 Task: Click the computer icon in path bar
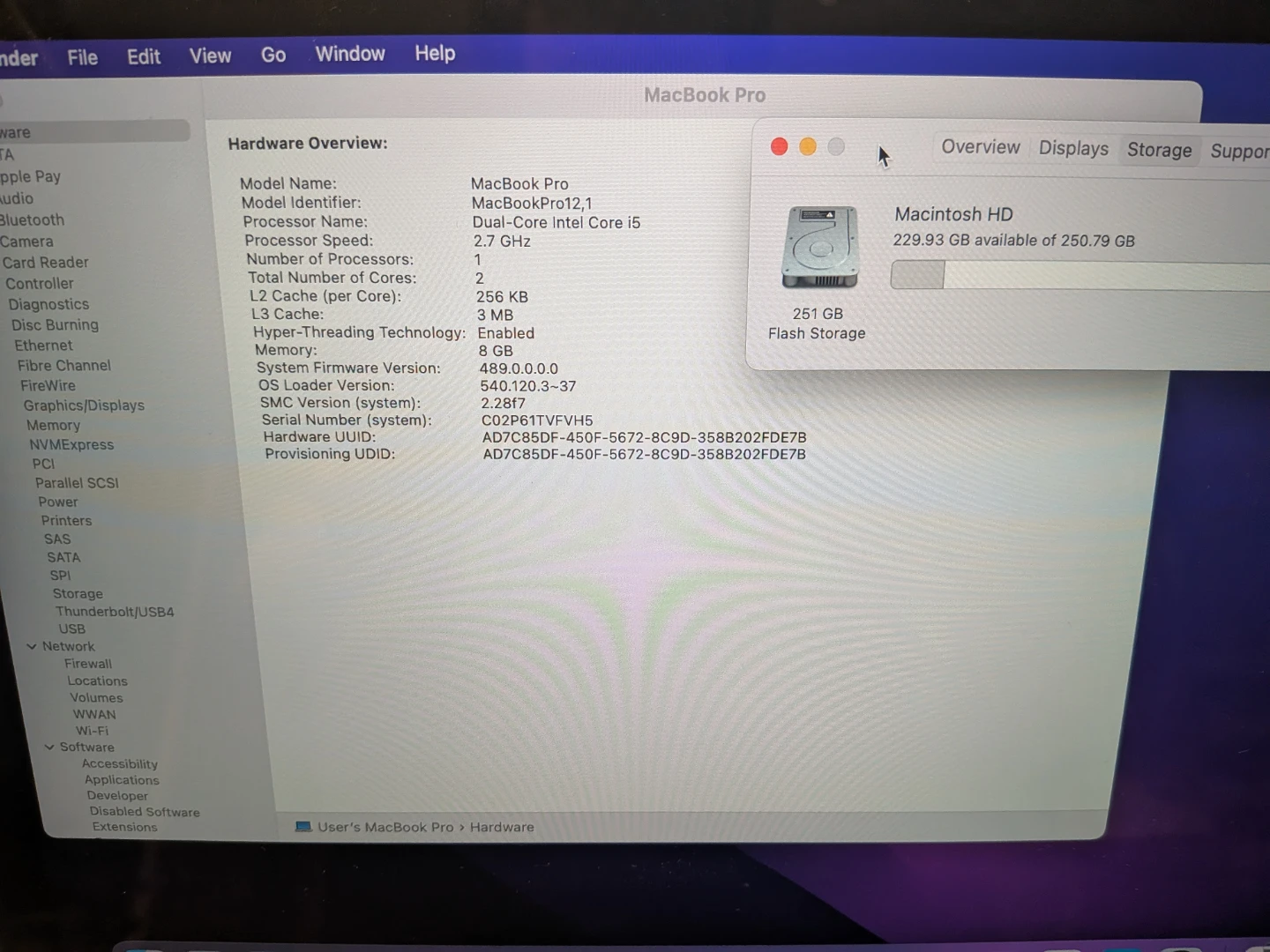point(303,827)
